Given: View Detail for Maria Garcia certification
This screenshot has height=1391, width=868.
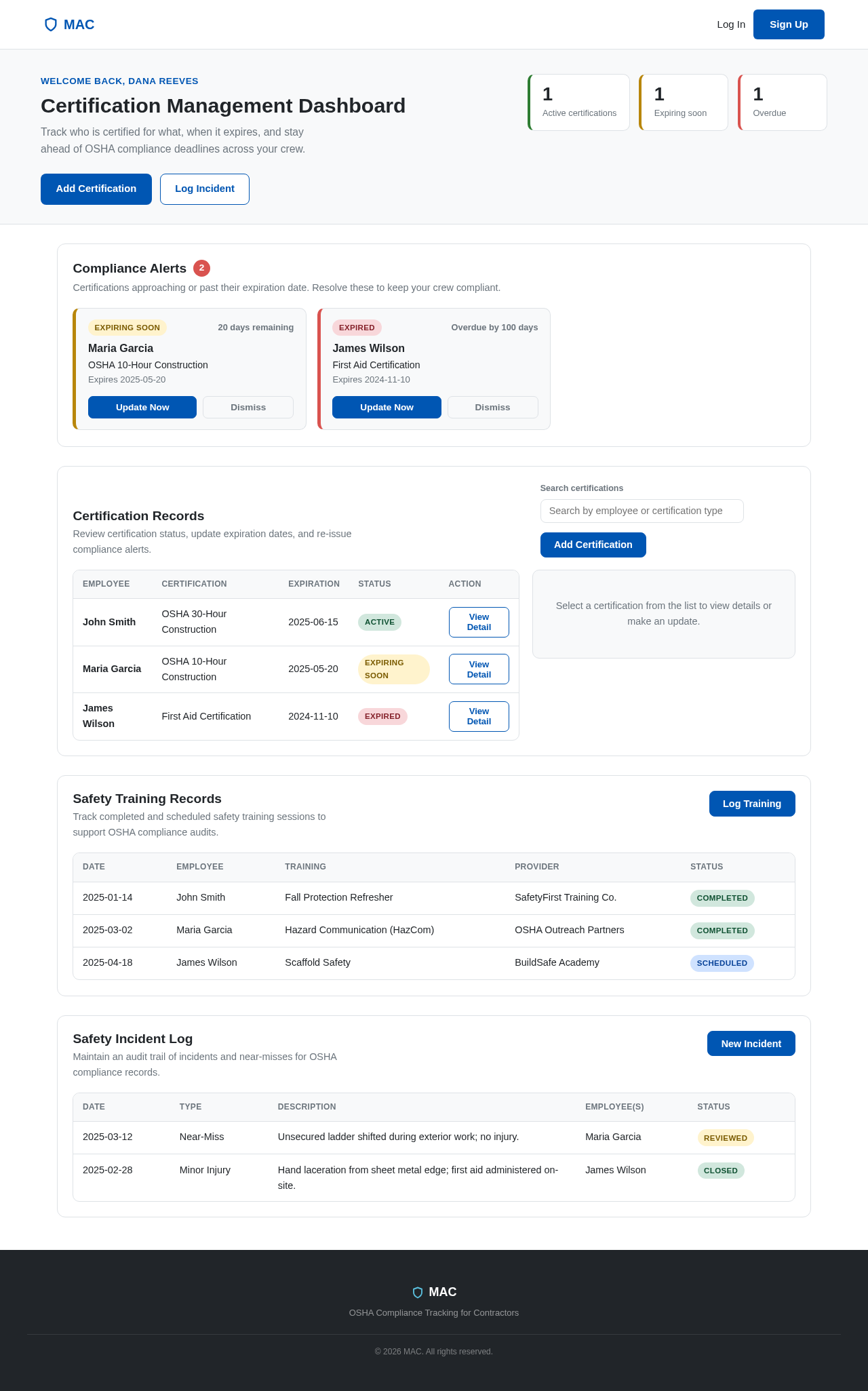Looking at the screenshot, I should point(479,669).
